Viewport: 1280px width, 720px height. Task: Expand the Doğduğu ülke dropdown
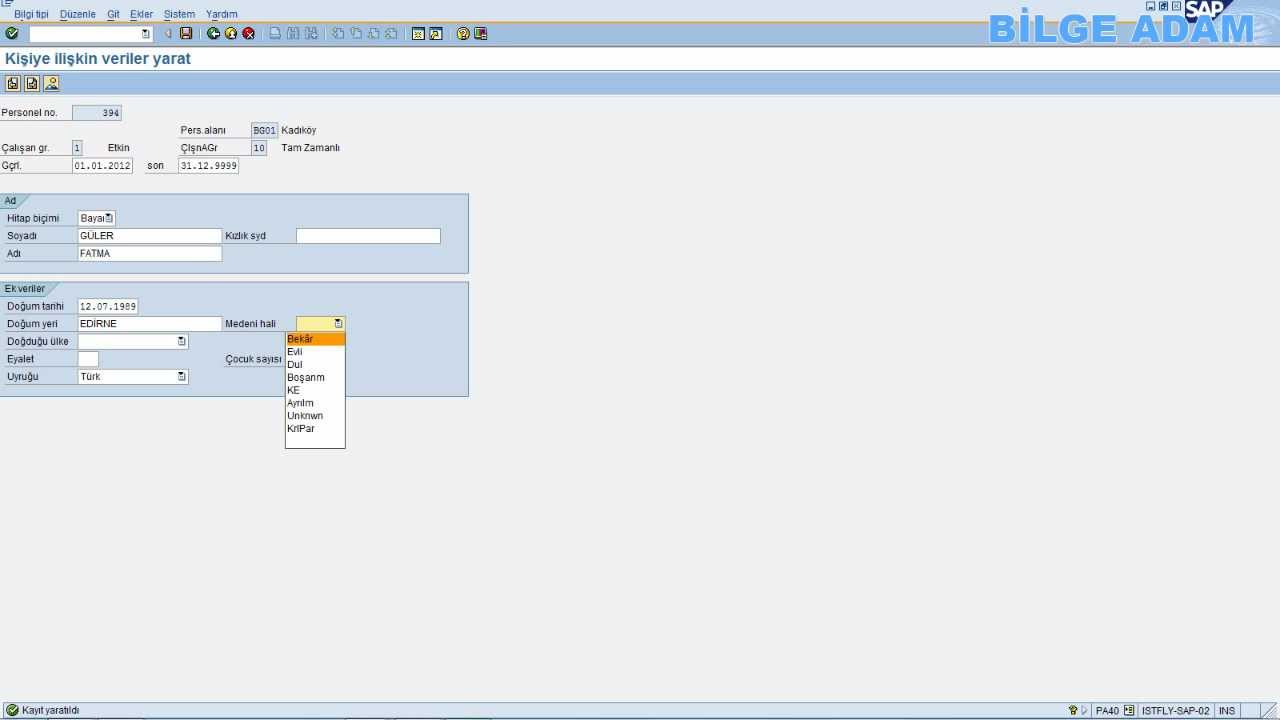pos(182,342)
